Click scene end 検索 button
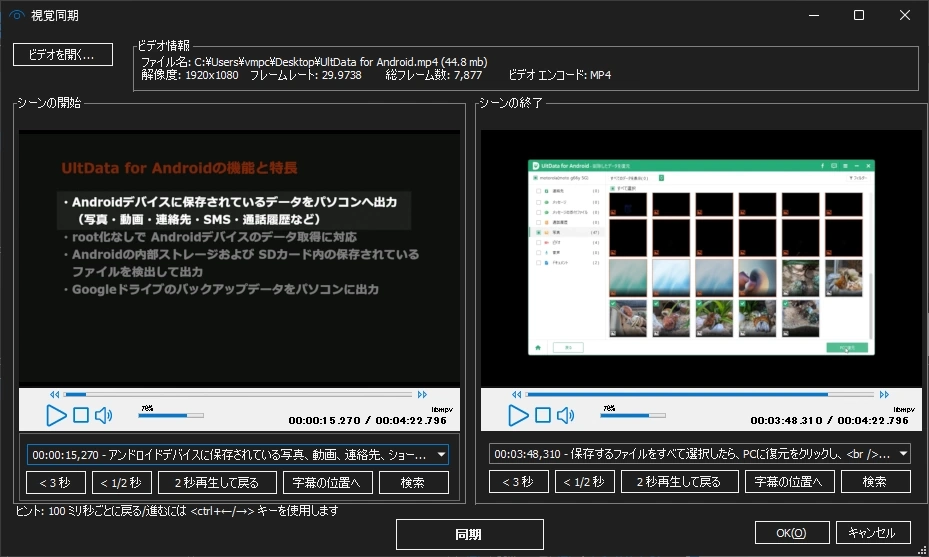The height and width of the screenshot is (557, 929). [876, 482]
